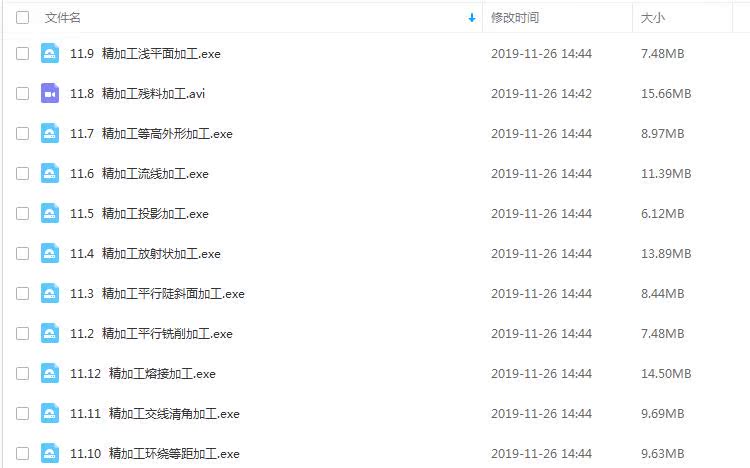
Task: Sort by the 大小 column header
Action: 652,18
